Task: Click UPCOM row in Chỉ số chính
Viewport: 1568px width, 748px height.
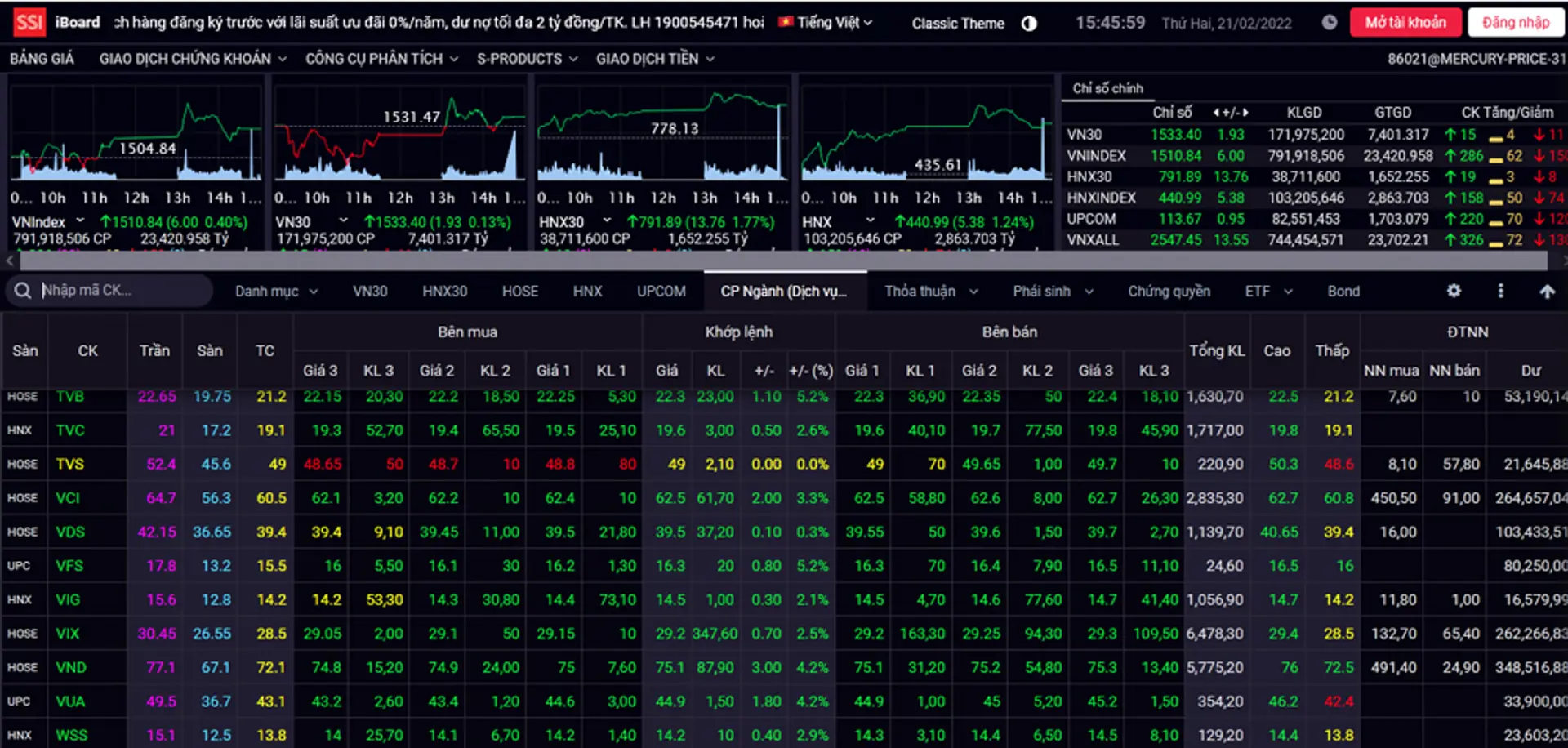Action: pos(1314,219)
